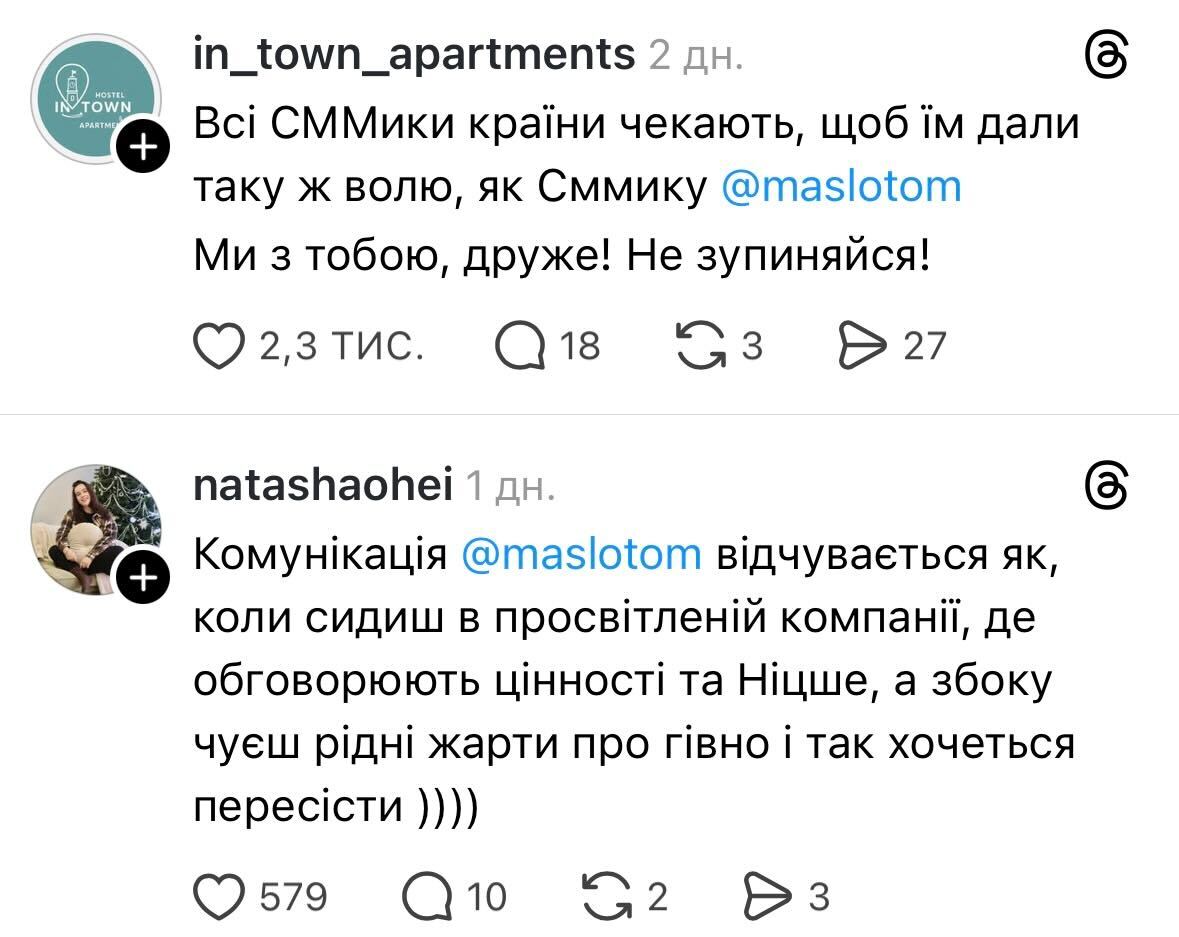Open the second post's 1 дн. timestamp
The width and height of the screenshot is (1179, 937).
510,487
